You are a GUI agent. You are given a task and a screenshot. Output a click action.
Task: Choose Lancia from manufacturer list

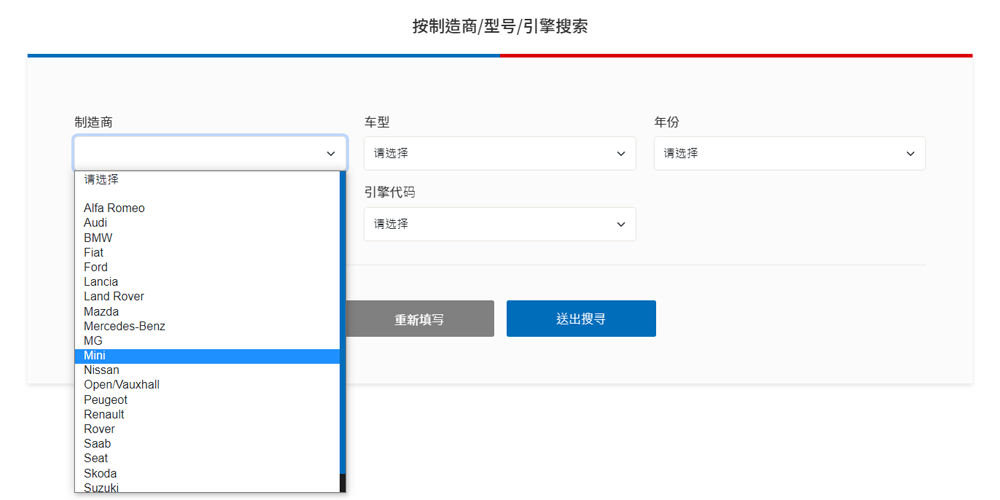(207, 282)
